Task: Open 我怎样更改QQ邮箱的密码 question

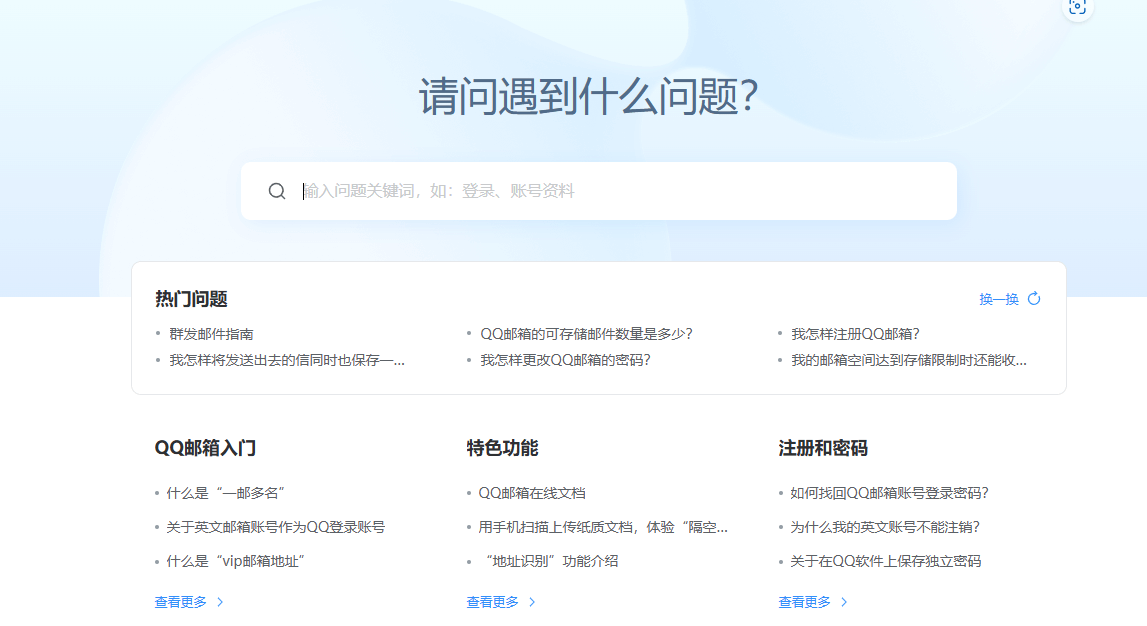Action: (565, 360)
